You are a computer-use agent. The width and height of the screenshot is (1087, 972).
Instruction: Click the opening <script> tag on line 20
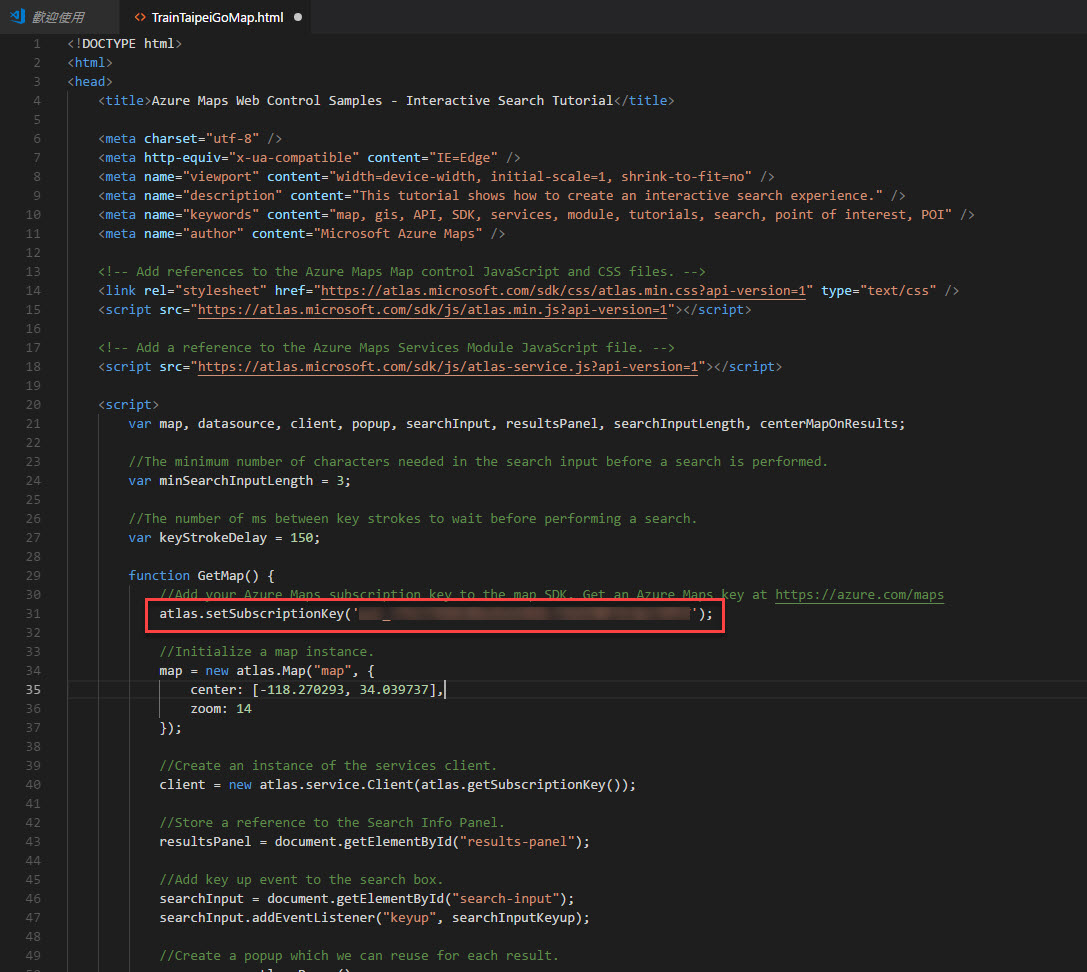coord(128,405)
